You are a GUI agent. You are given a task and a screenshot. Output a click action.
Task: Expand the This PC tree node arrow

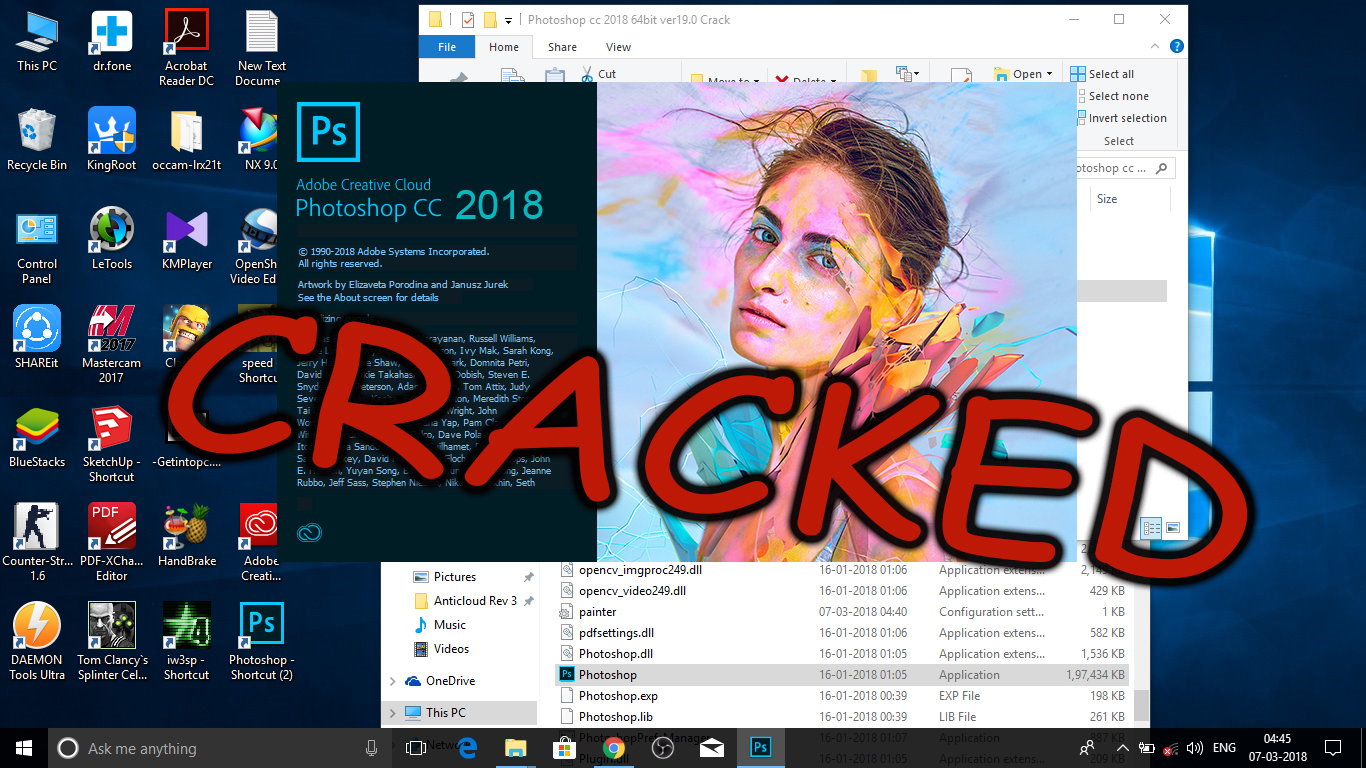coord(392,713)
